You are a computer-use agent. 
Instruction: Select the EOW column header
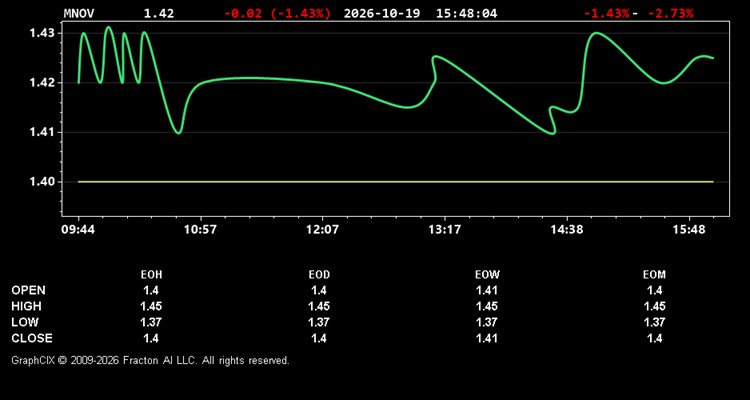[487, 275]
